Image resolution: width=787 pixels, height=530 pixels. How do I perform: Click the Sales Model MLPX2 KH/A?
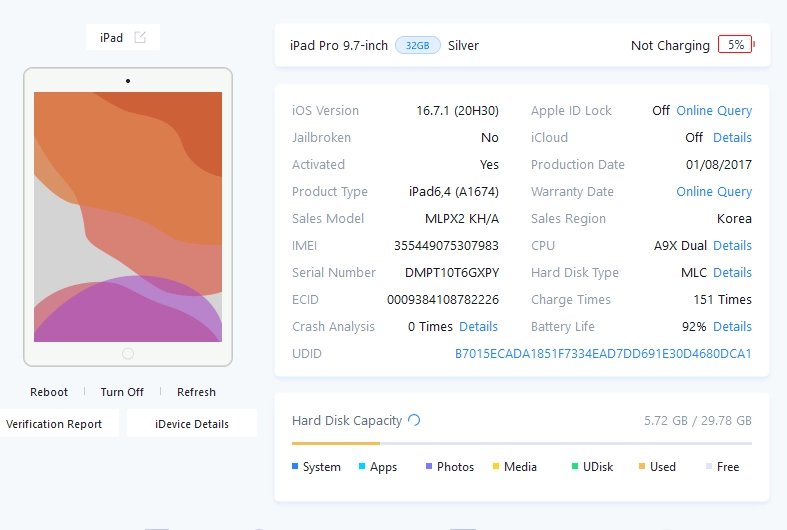click(x=462, y=219)
